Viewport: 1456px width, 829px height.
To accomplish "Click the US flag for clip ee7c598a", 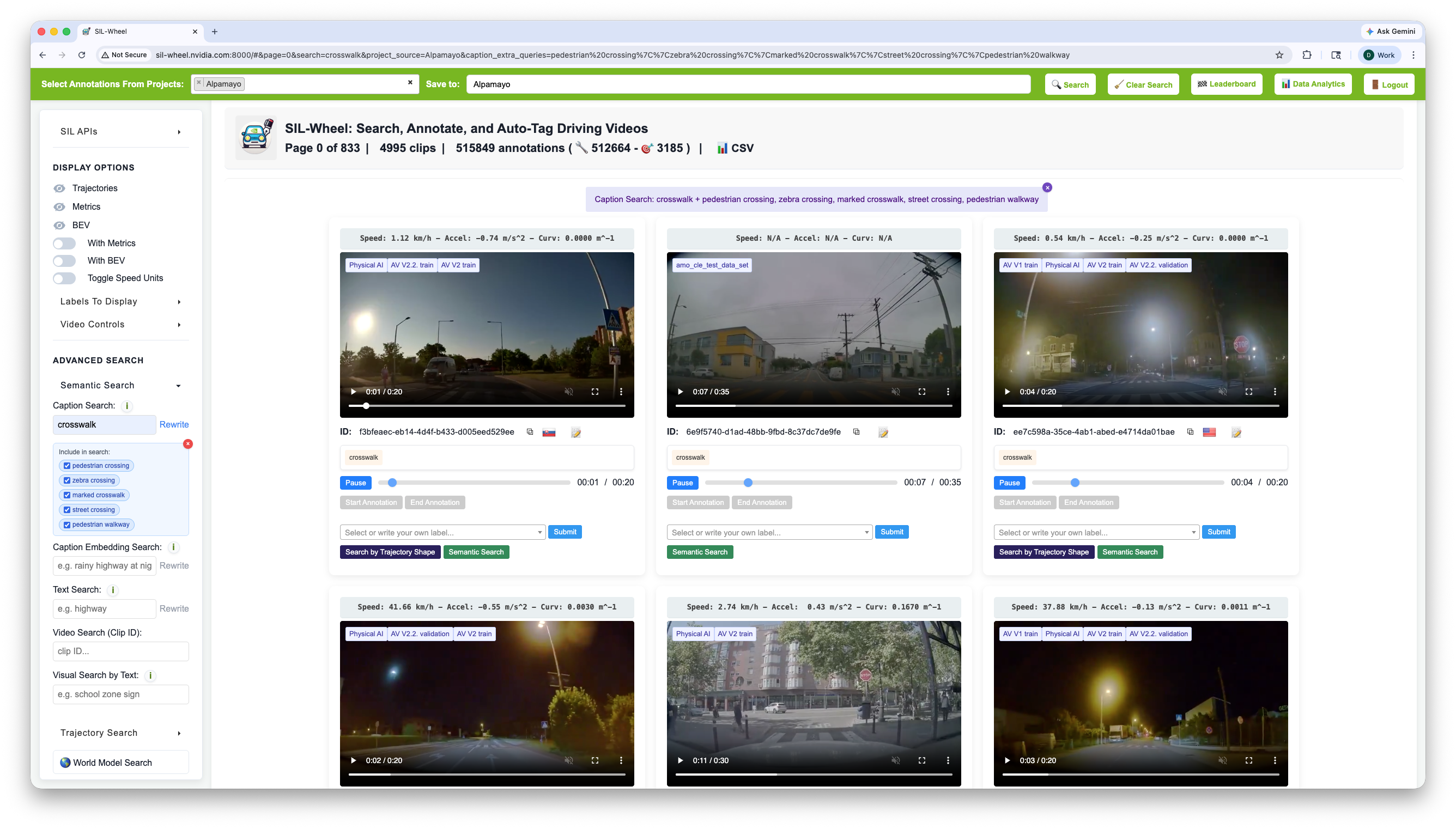I will point(1210,432).
